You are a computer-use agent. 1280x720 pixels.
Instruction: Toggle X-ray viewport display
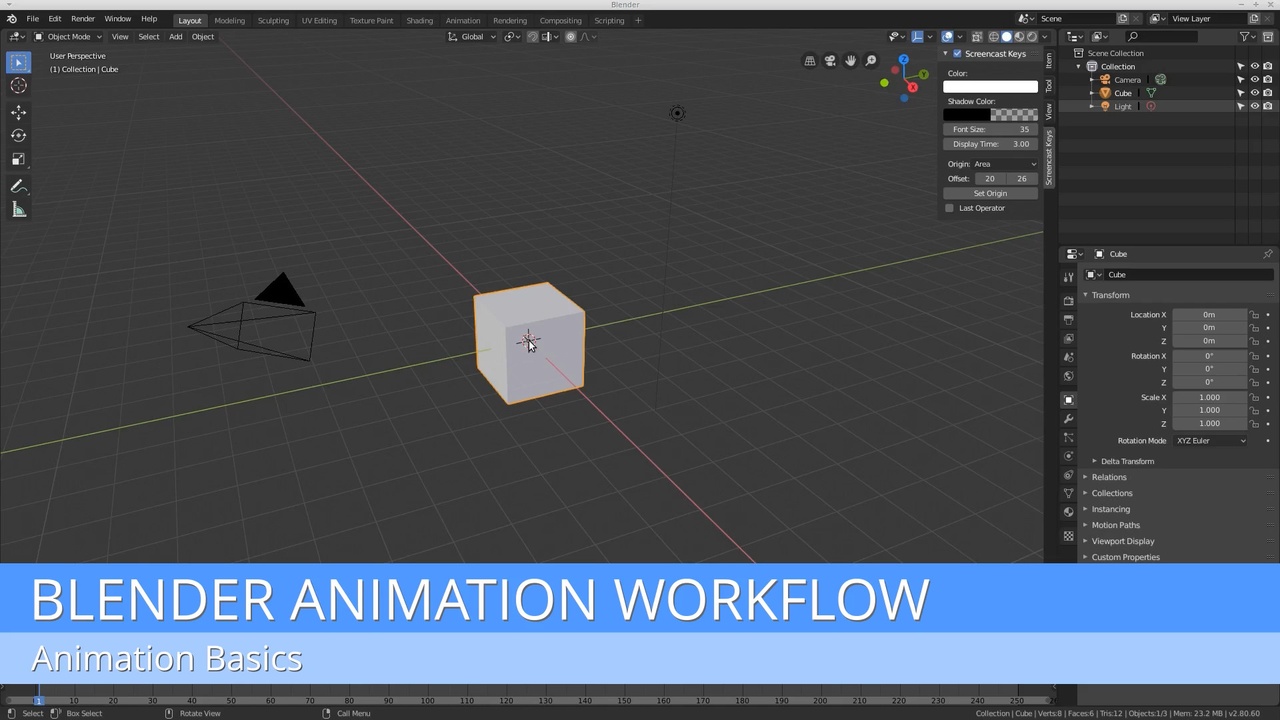[x=977, y=37]
